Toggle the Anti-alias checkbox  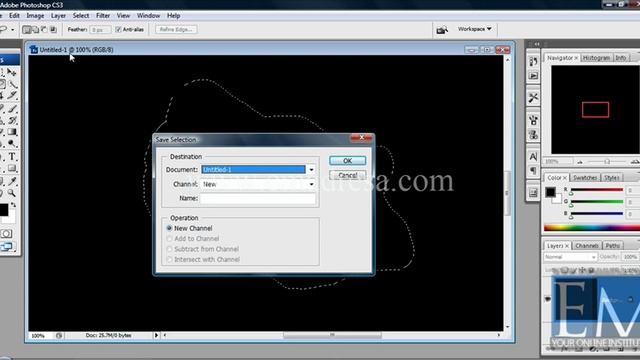pyautogui.click(x=118, y=30)
